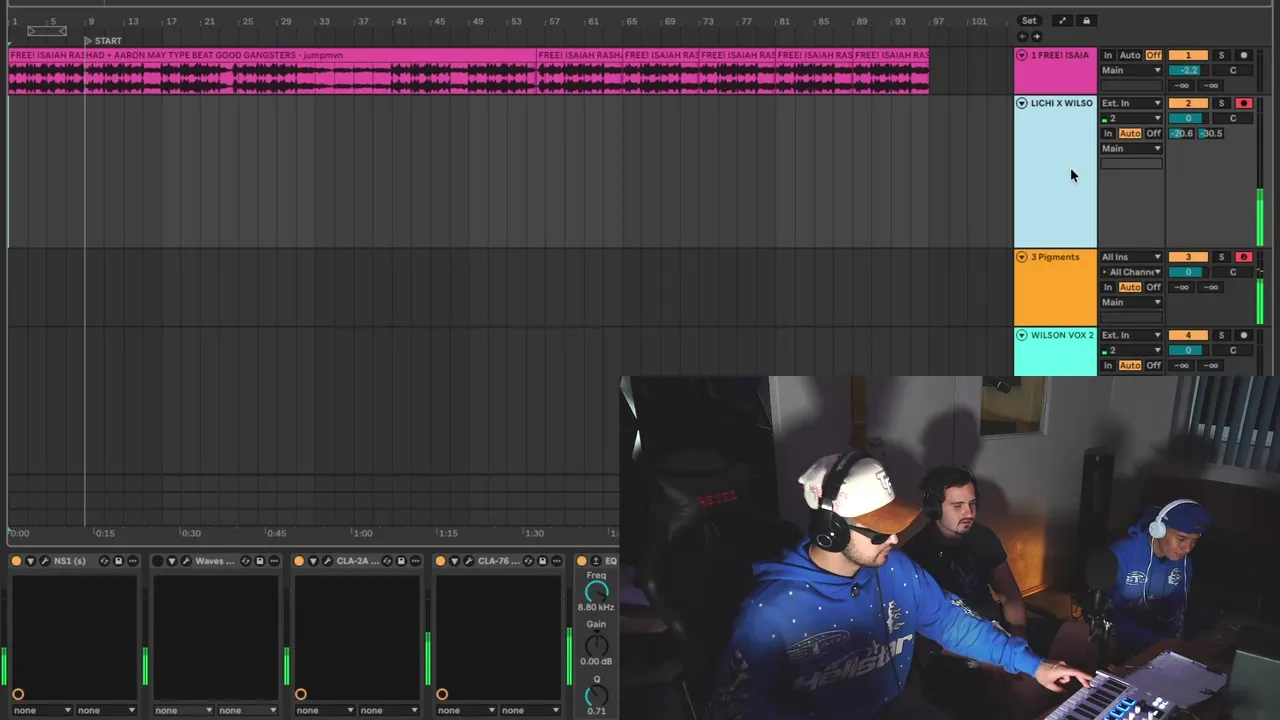Click the icon beside the EQ device activator

pos(596,561)
